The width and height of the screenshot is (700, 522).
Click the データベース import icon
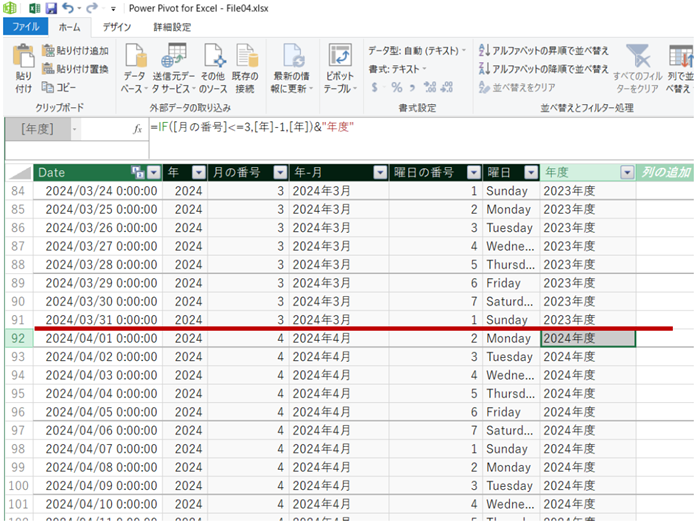(133, 58)
